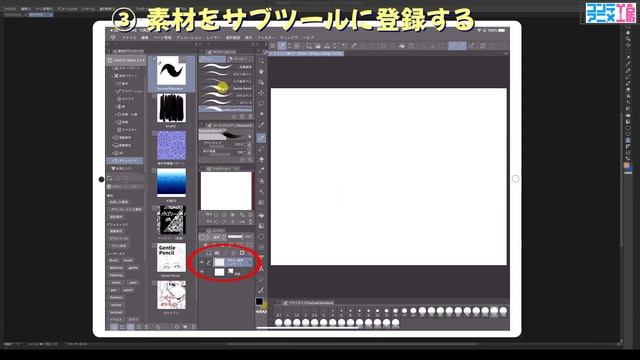Select the blue pattern material thumbnail
Screen dimensions: 640x360
pos(171,145)
